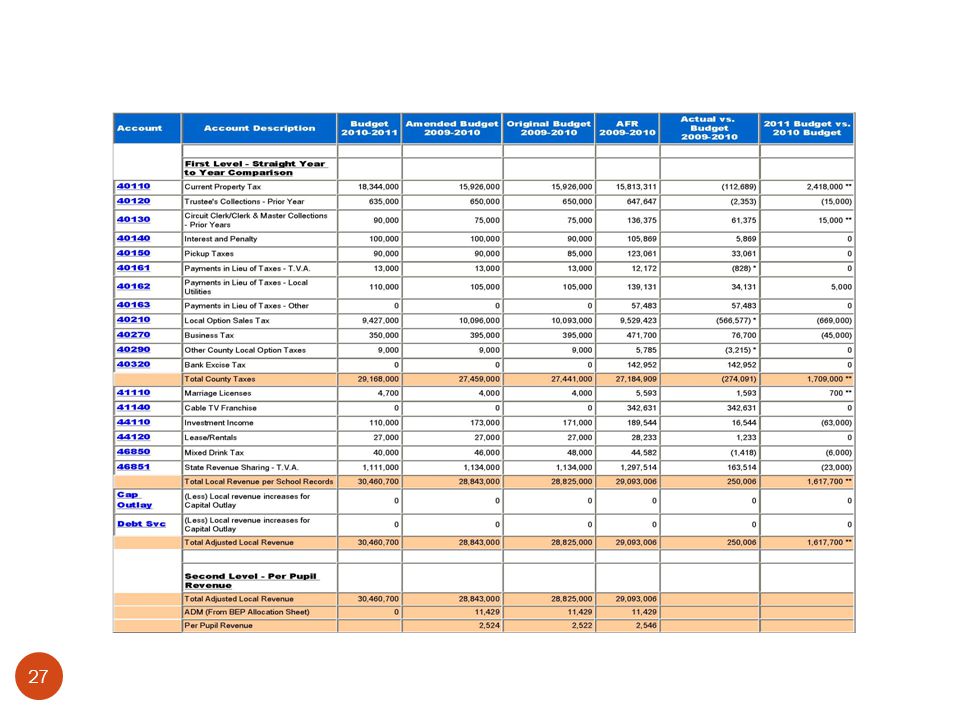Screen dimensions: 960x720
Task: Select the Current Property Tax description
Action: pos(223,187)
